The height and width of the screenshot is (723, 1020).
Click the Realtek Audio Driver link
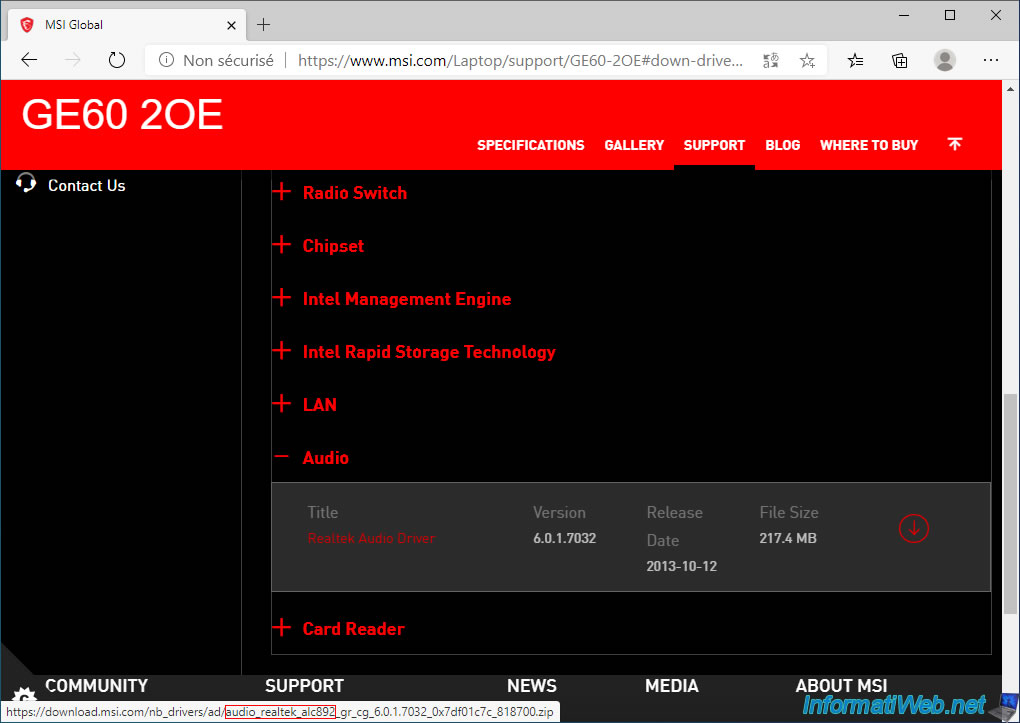pos(371,538)
